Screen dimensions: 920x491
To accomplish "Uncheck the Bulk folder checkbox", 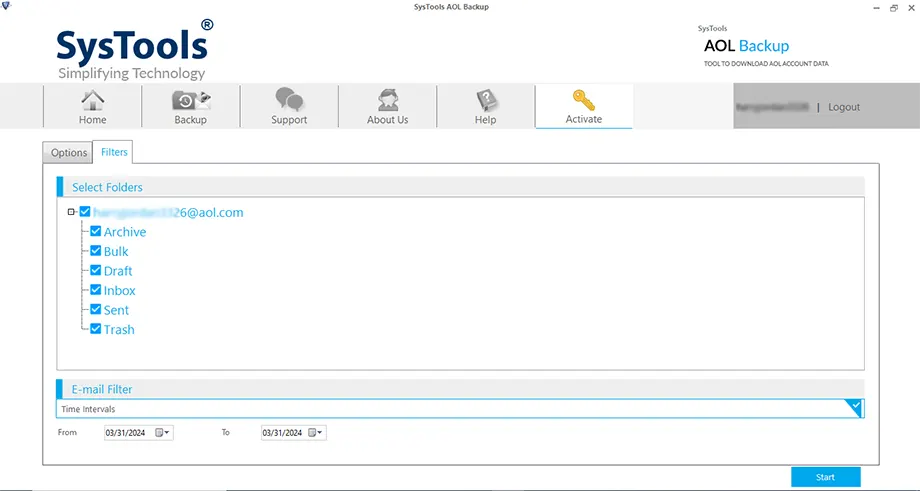I will tap(96, 250).
